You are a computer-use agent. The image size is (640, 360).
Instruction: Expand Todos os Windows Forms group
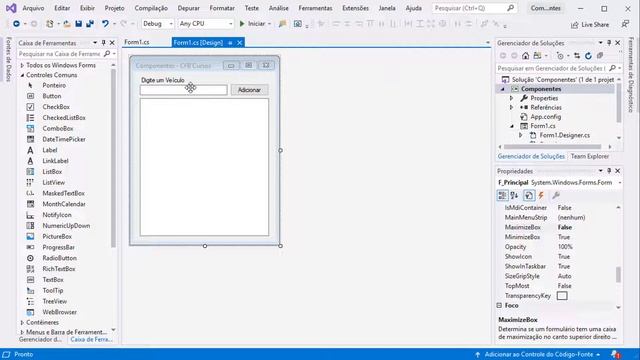pyautogui.click(x=22, y=65)
